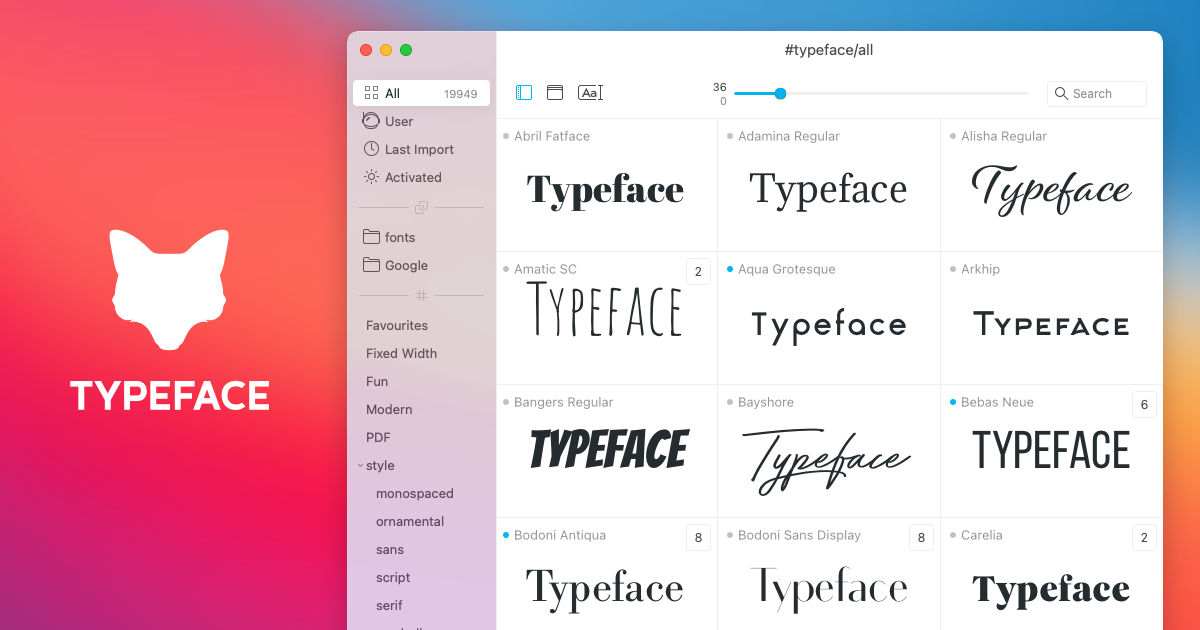Open the Google folder icon
The width and height of the screenshot is (1200, 630).
click(371, 265)
